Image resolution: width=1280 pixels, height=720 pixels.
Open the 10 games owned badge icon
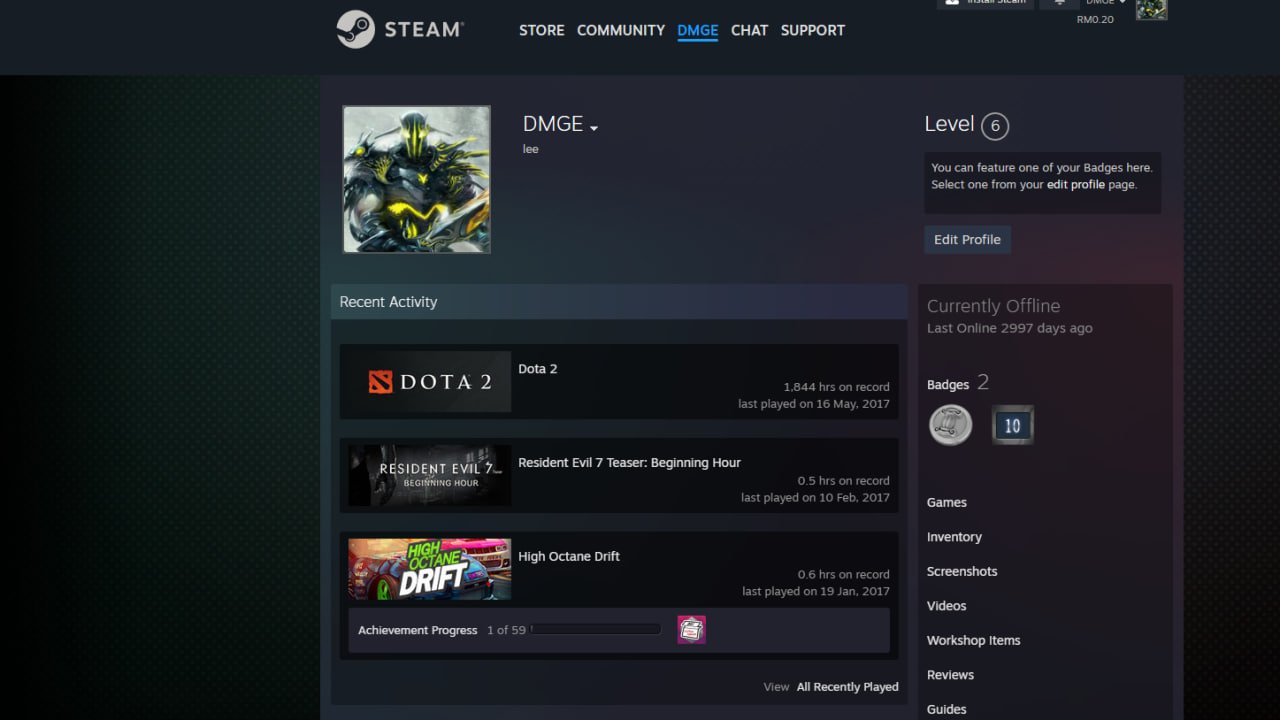pyautogui.click(x=1012, y=425)
